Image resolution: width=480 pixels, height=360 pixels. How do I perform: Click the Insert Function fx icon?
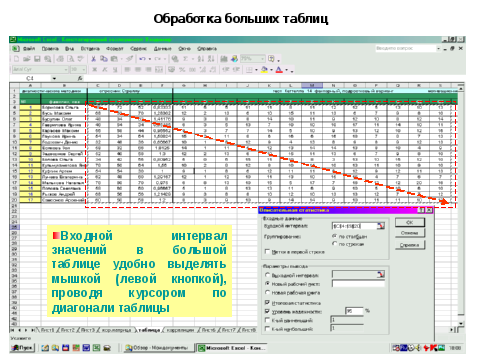[x=80, y=78]
